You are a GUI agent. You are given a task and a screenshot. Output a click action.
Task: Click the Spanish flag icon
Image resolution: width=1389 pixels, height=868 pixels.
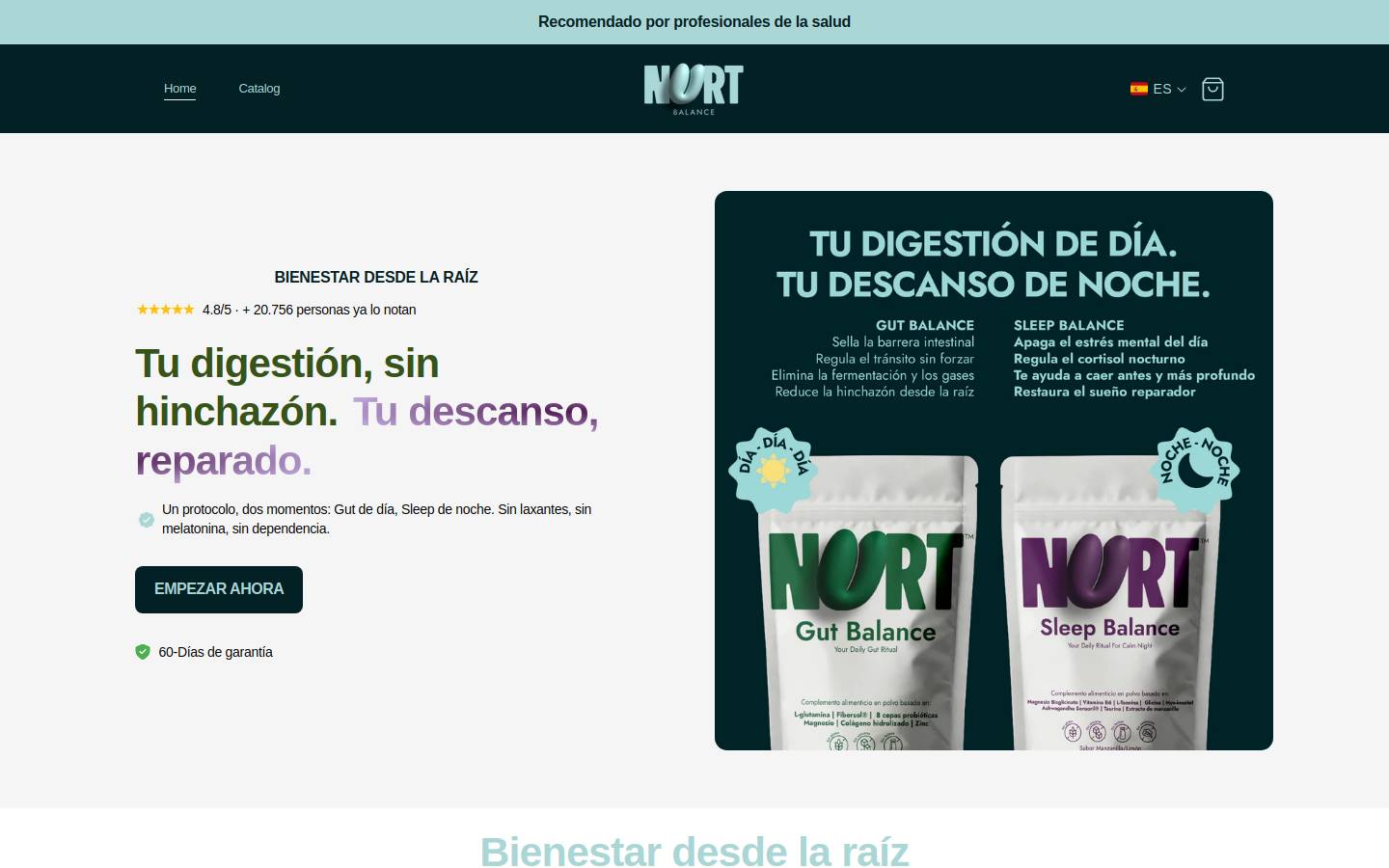[x=1139, y=89]
